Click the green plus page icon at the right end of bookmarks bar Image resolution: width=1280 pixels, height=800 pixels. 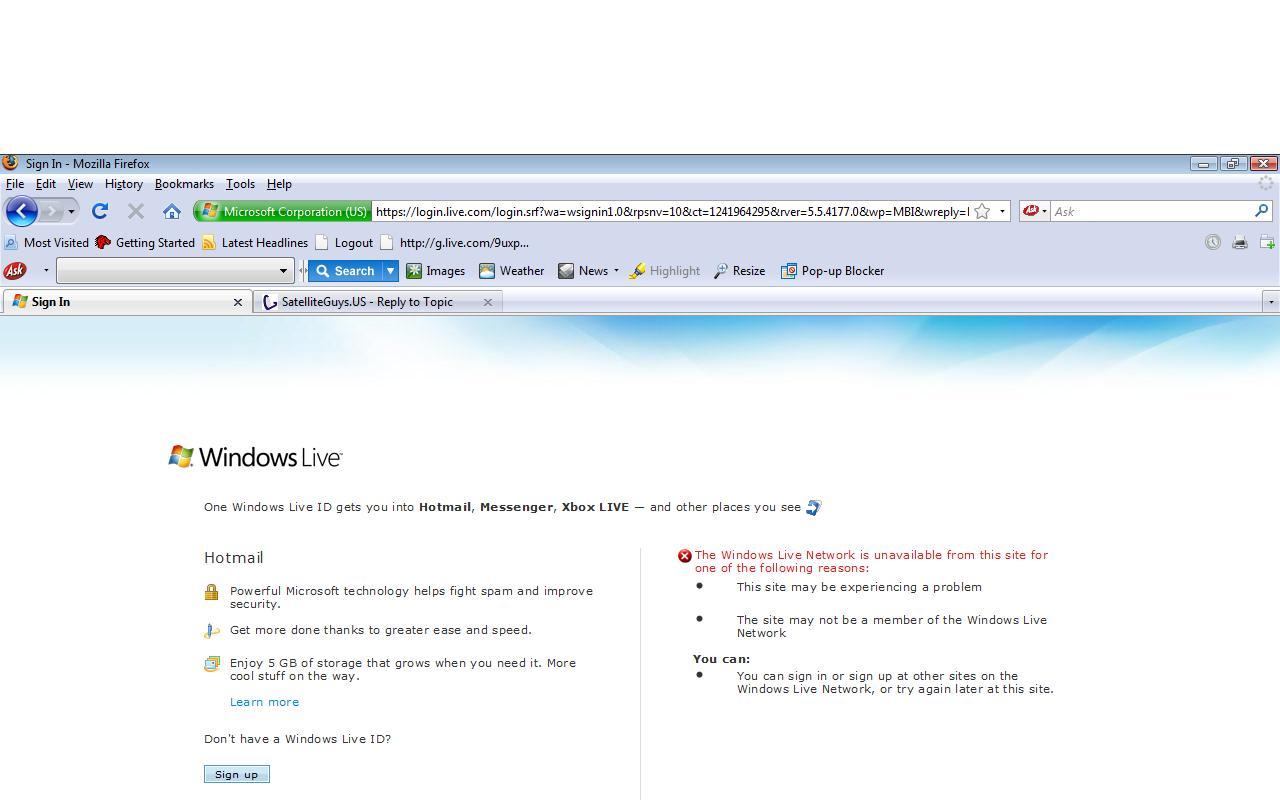tap(1267, 242)
